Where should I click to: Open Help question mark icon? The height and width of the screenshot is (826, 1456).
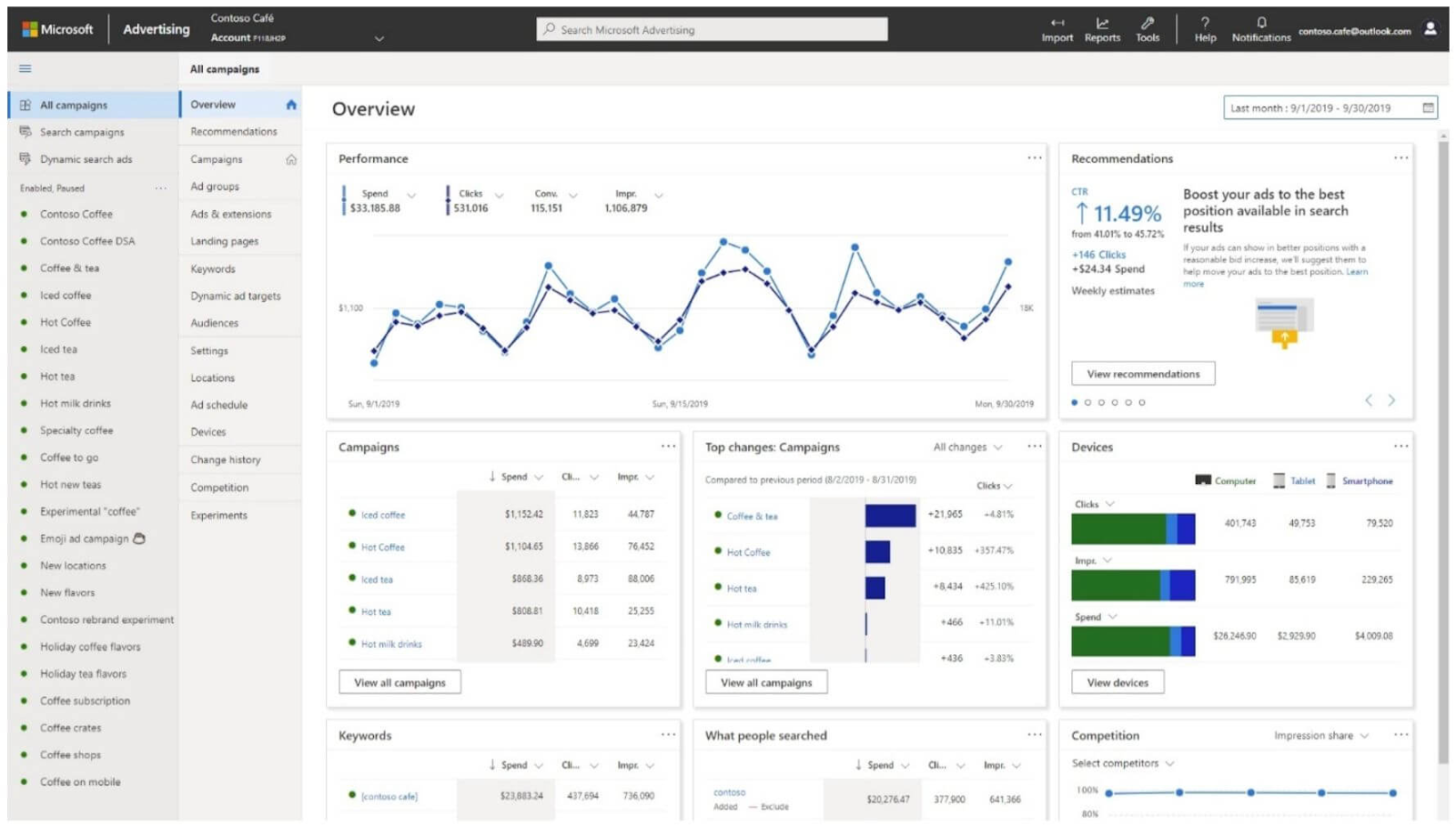click(1205, 23)
